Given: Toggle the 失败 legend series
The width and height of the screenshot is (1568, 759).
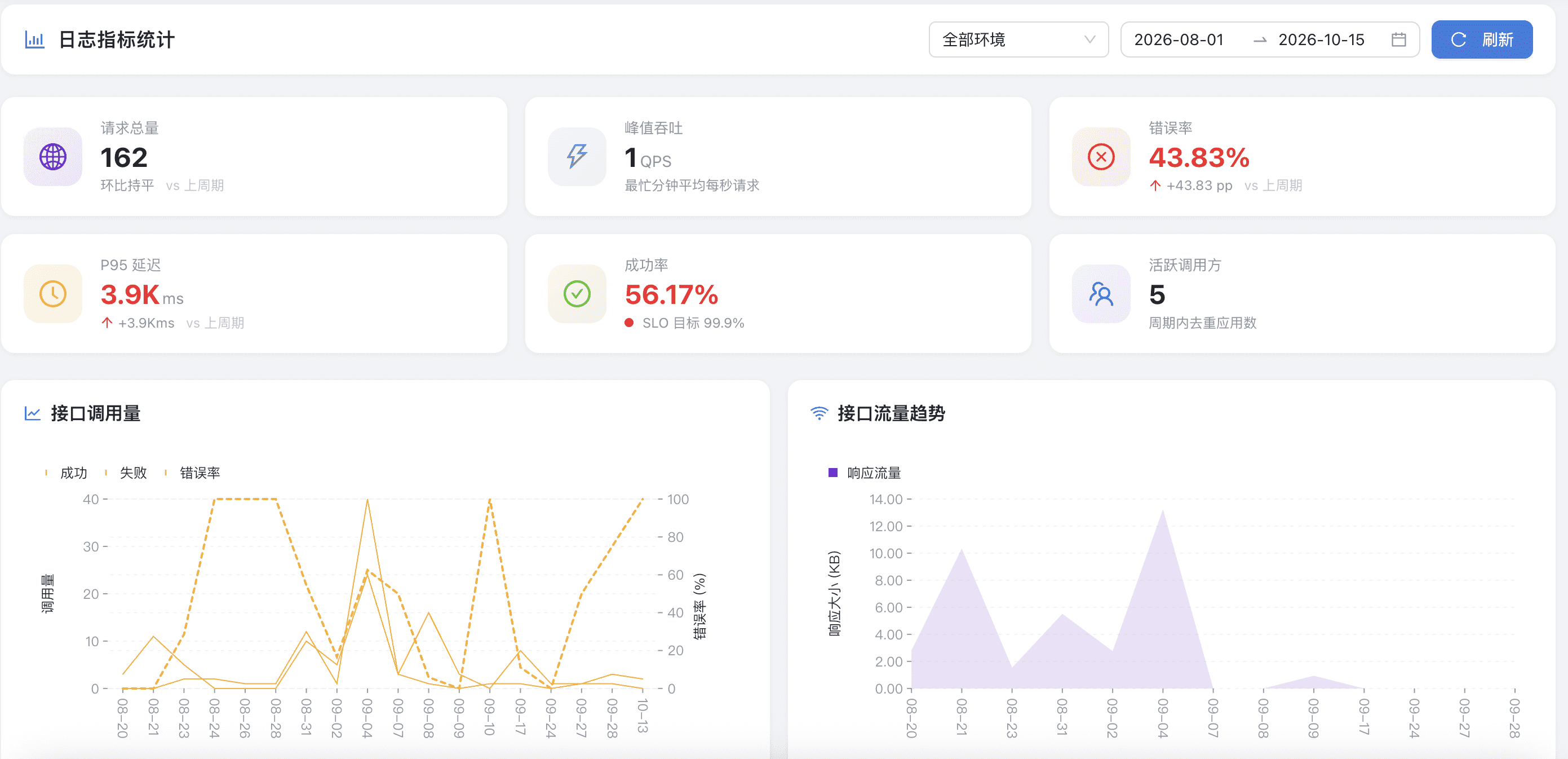Looking at the screenshot, I should [x=126, y=473].
